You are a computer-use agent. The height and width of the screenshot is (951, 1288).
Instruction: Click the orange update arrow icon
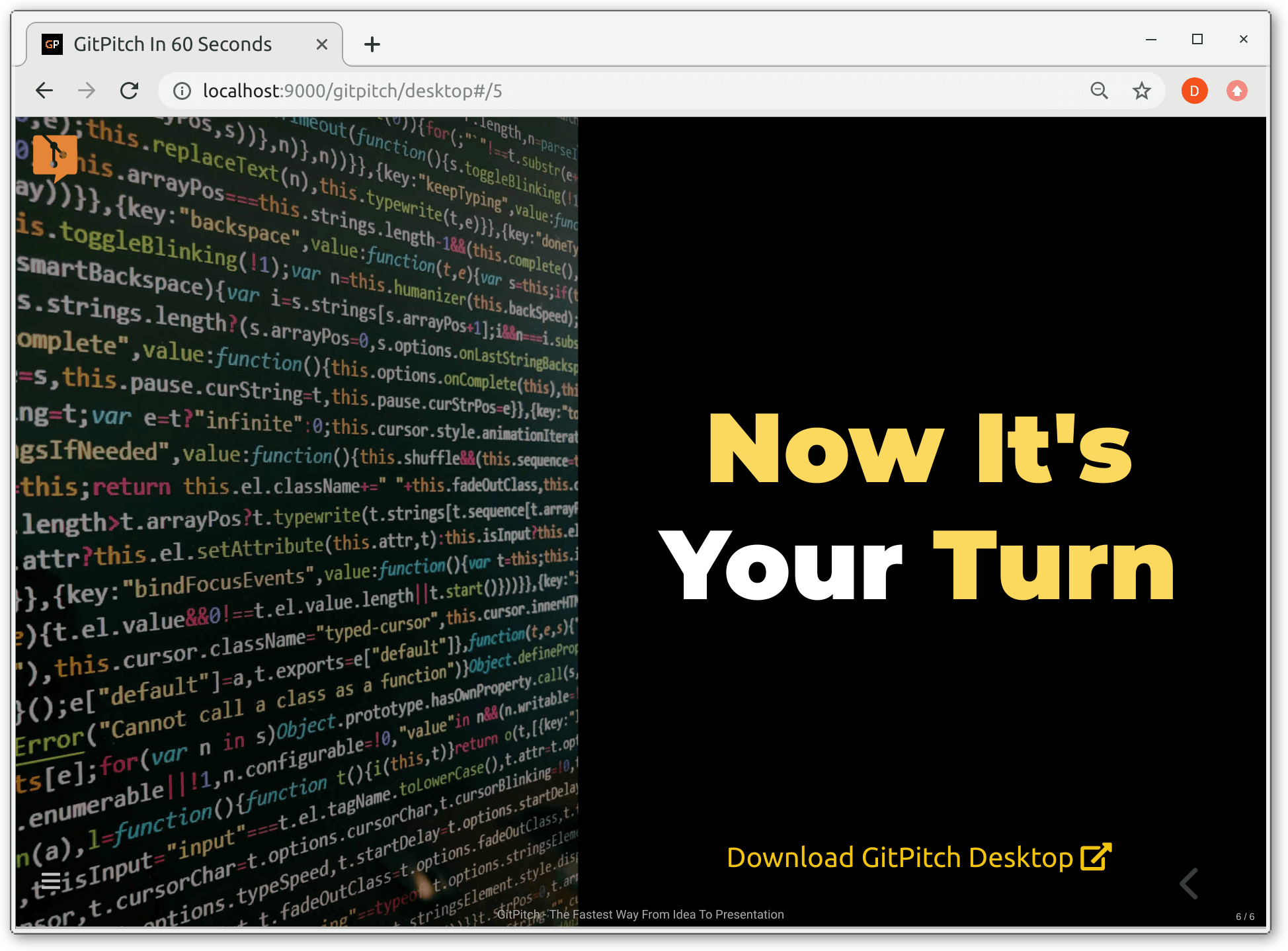[x=1237, y=91]
